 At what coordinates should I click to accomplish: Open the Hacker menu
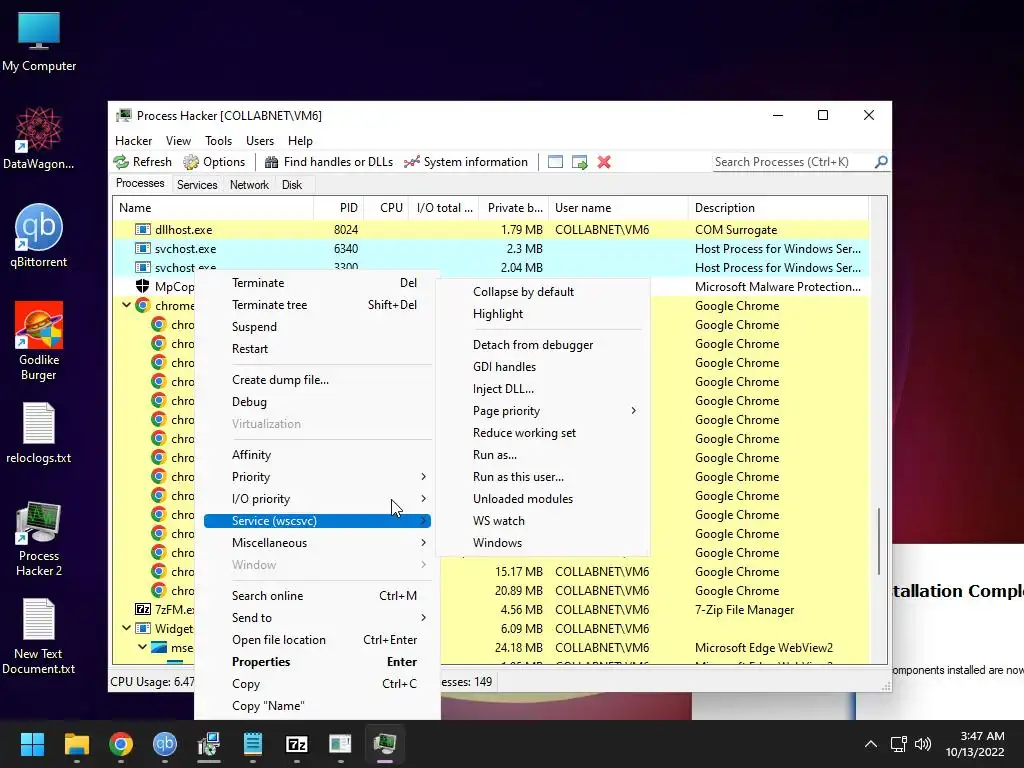[133, 140]
